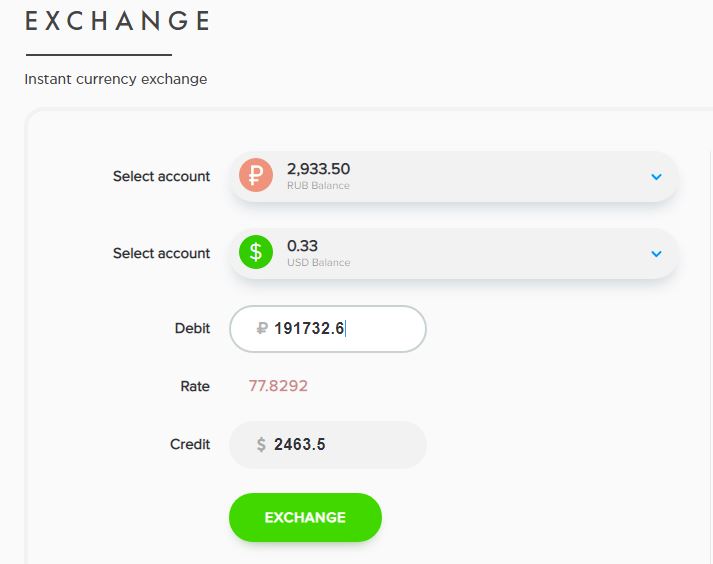Click the Select account label beside USD
The height and width of the screenshot is (564, 713).
161,253
